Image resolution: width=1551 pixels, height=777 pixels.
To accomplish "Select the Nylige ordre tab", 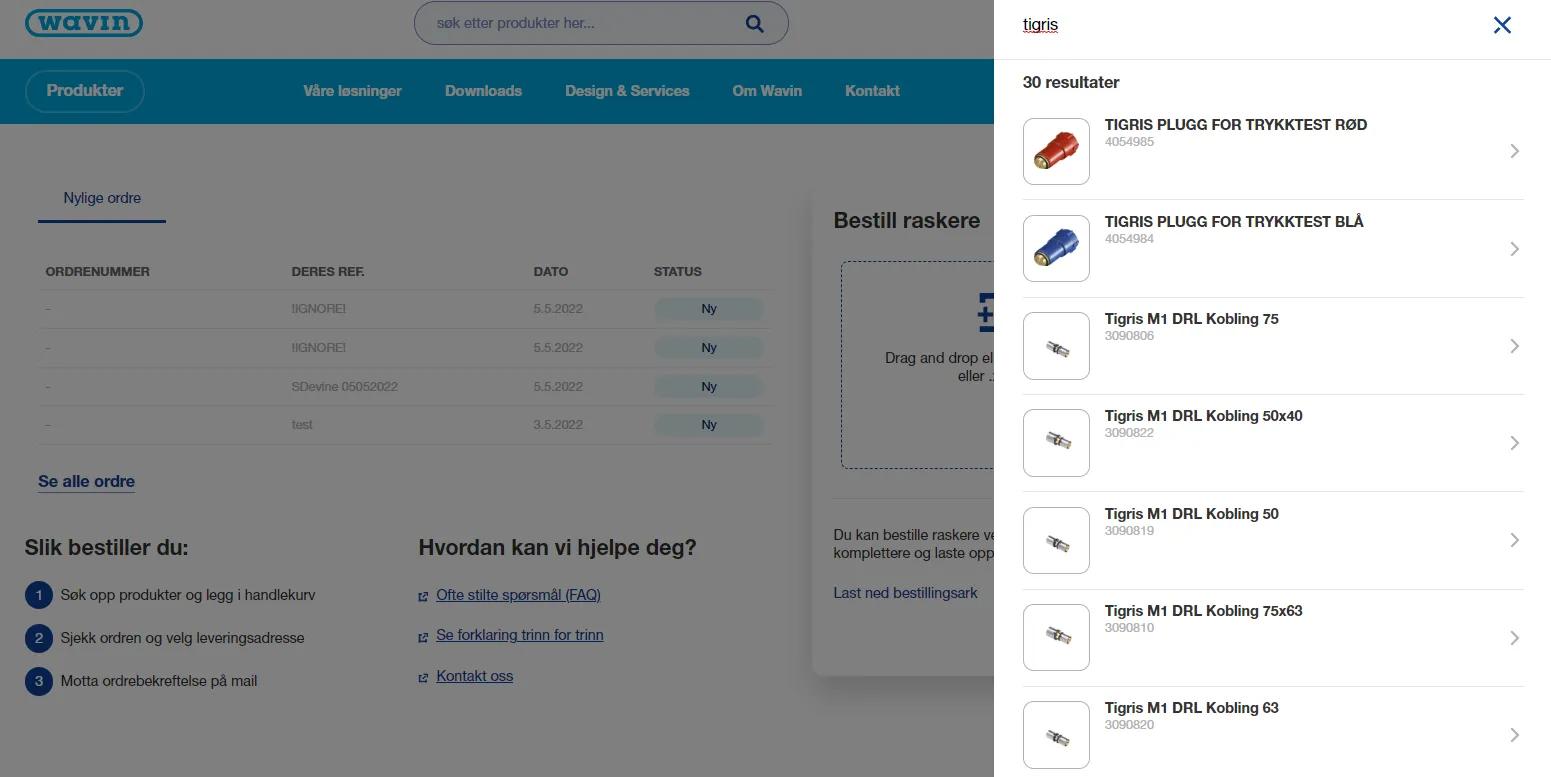I will coord(102,198).
